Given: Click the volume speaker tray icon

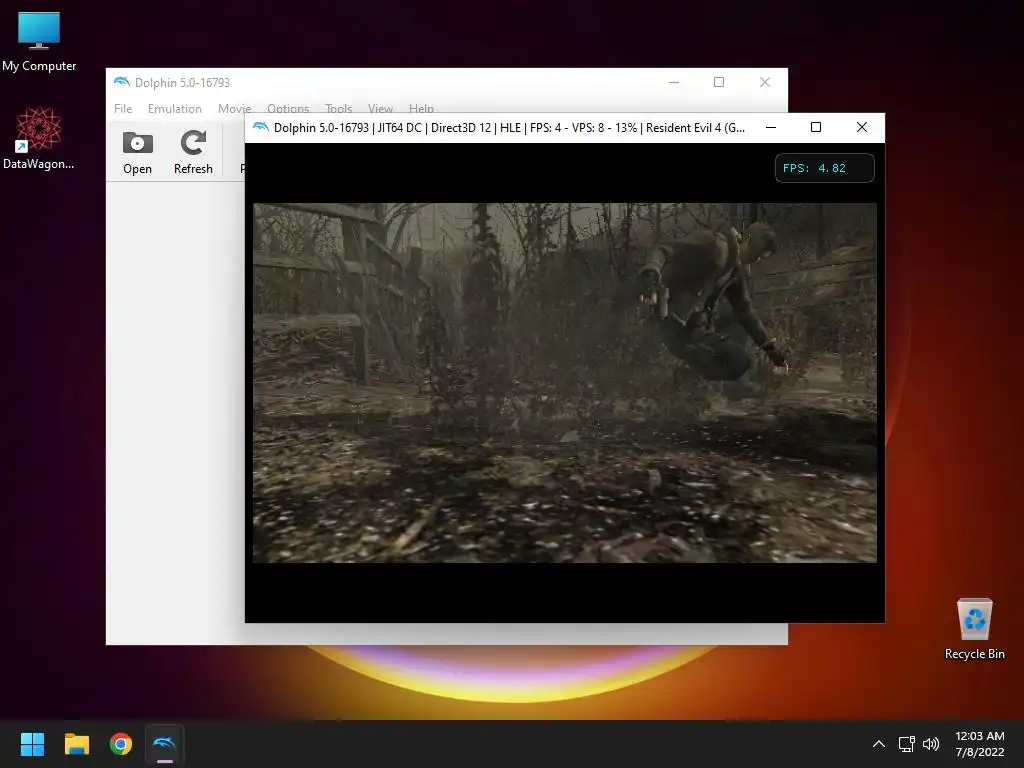Looking at the screenshot, I should pos(931,744).
